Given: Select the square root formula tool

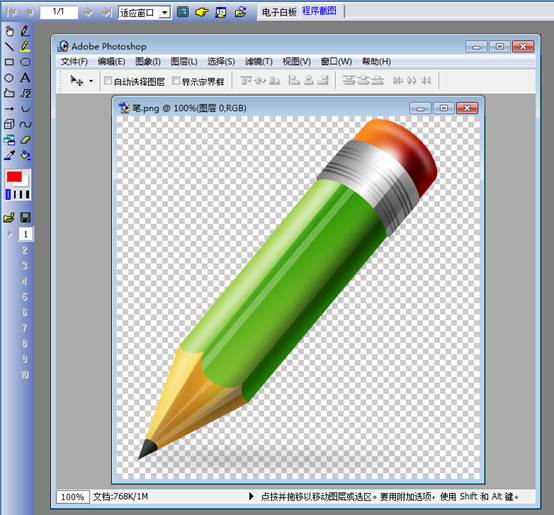Looking at the screenshot, I should pyautogui.click(x=25, y=93).
